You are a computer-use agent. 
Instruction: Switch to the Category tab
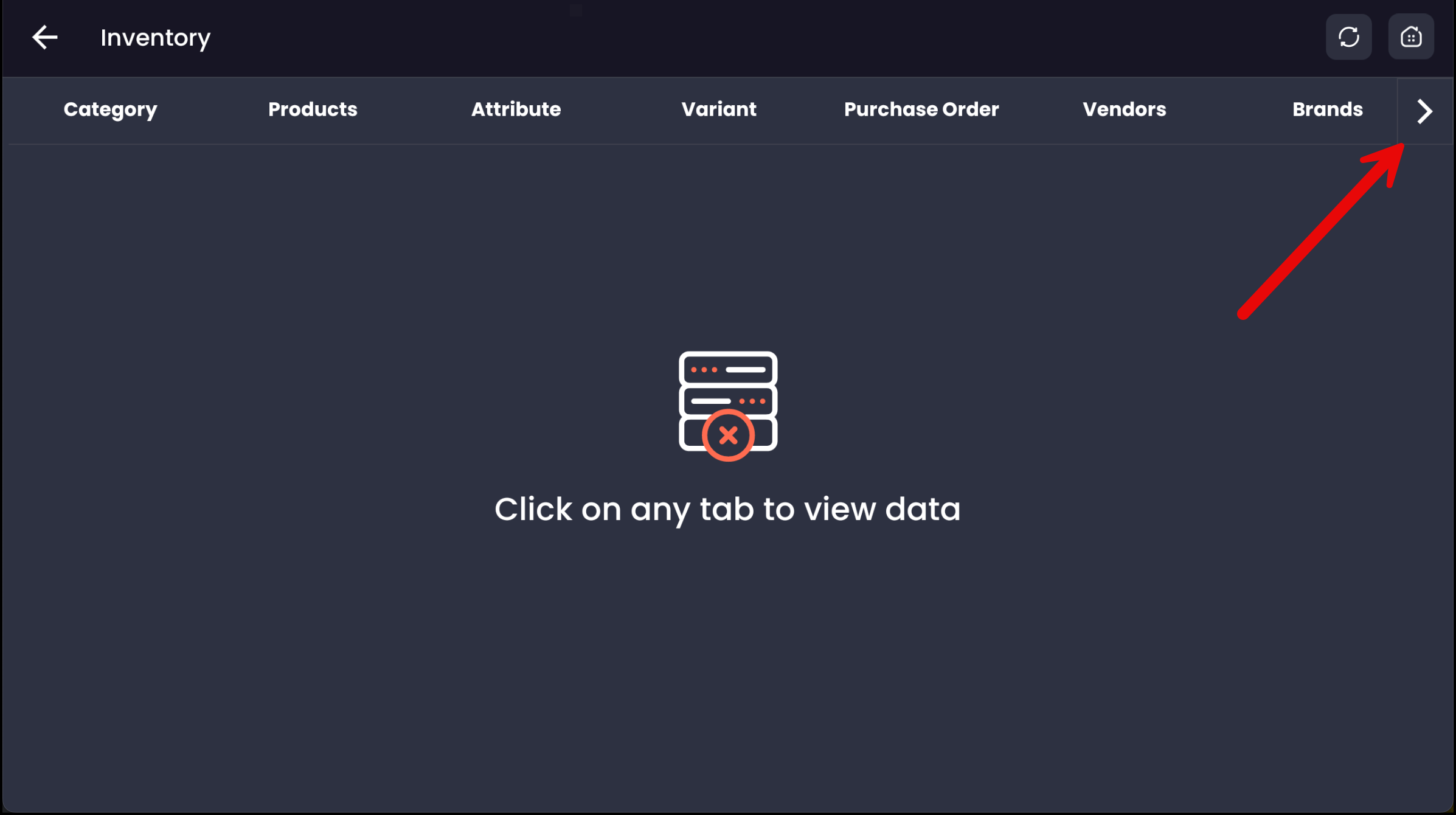tap(110, 109)
